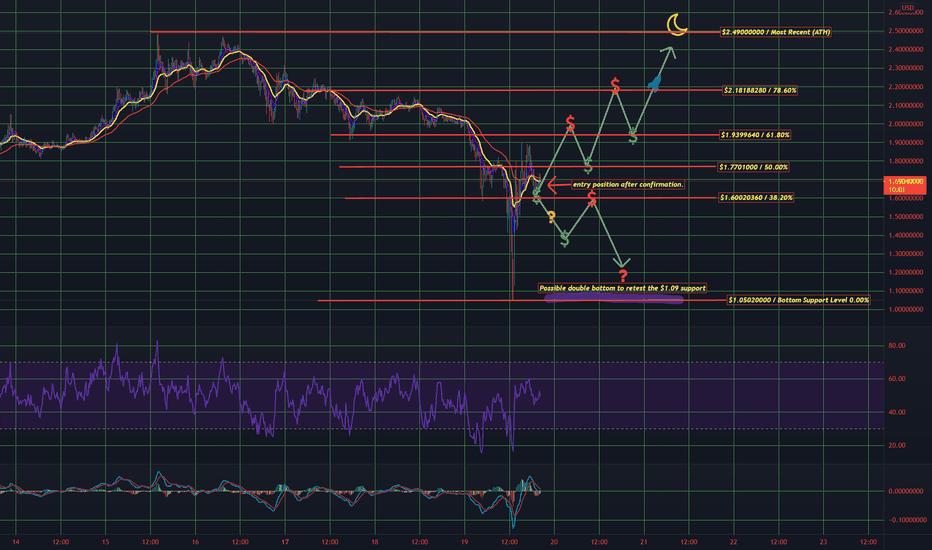Screen dimensions: 932x550
Task: Open the USD currency label on the price axis
Action: click(x=907, y=8)
